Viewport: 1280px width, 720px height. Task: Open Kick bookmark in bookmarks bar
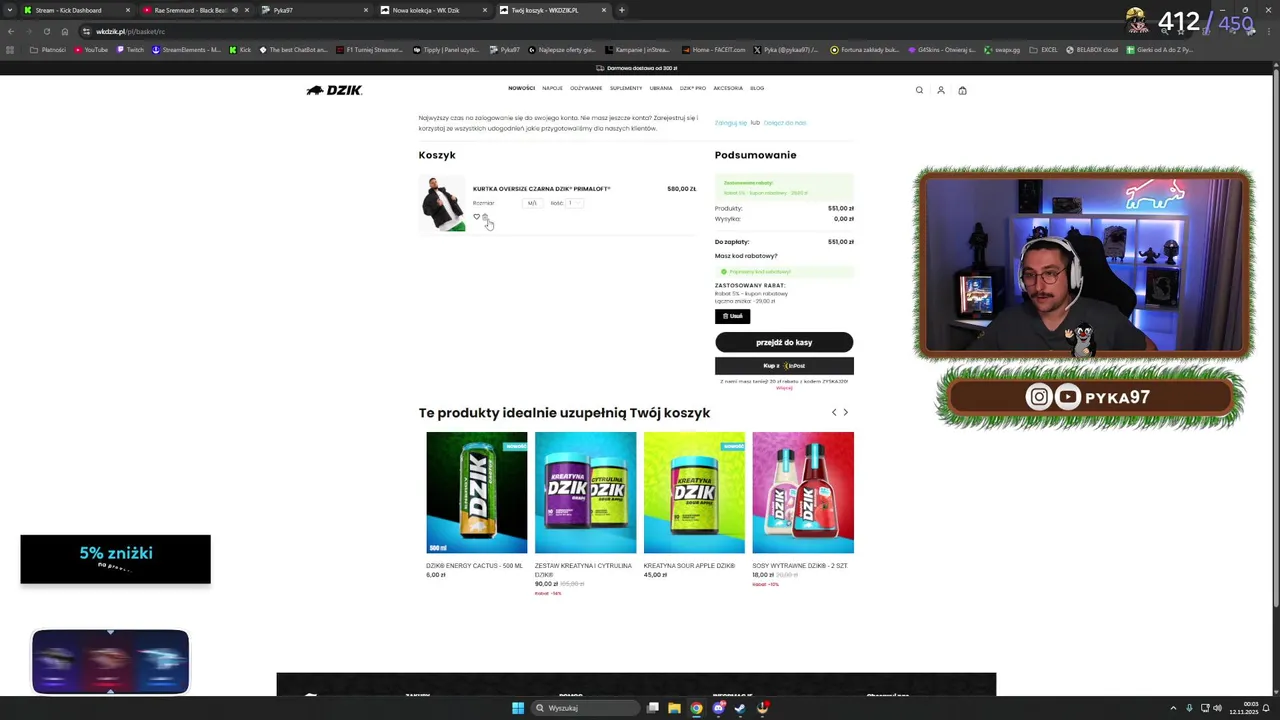(x=240, y=49)
